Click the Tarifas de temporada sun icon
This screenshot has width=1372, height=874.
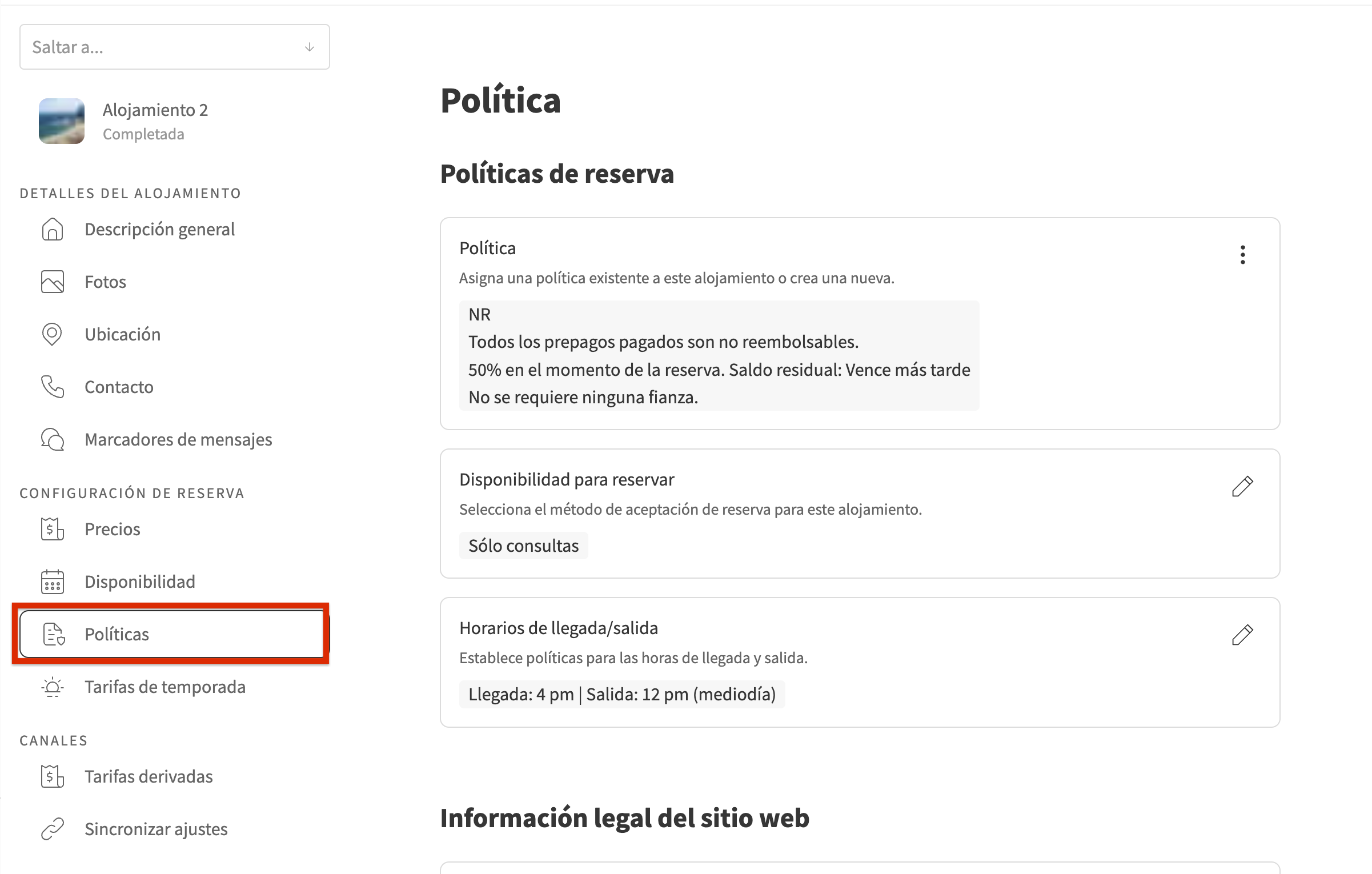coord(53,687)
